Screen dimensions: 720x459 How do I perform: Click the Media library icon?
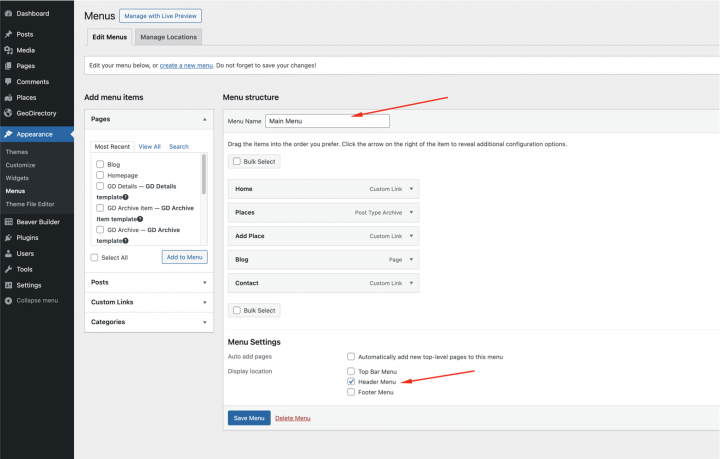click(x=8, y=50)
